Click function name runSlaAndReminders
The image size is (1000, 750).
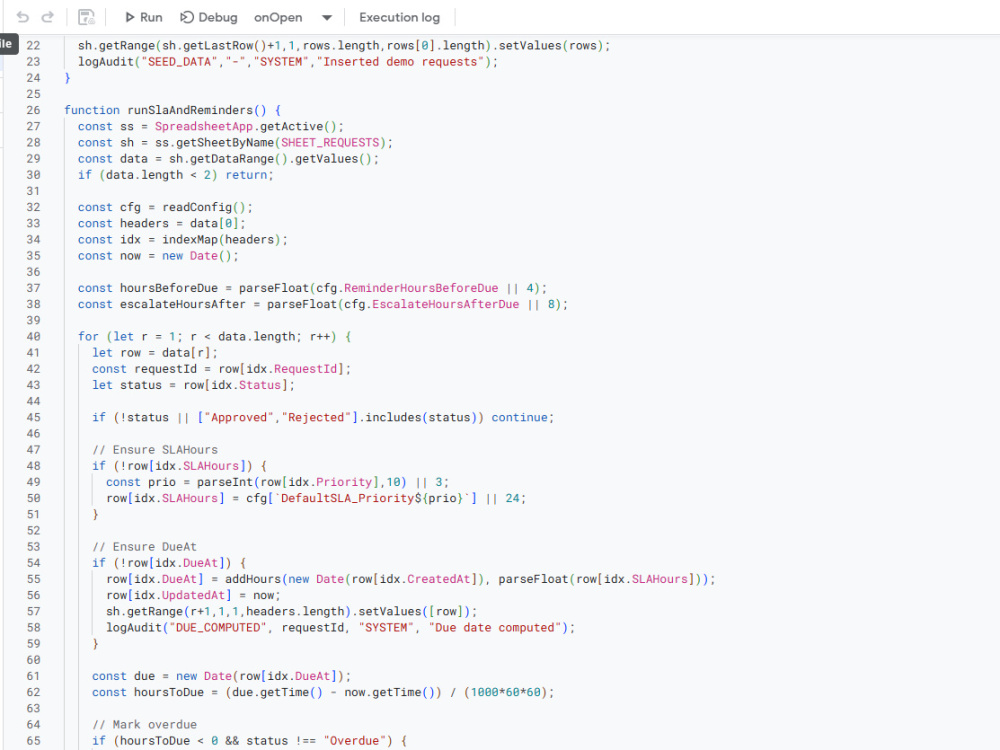(x=190, y=110)
